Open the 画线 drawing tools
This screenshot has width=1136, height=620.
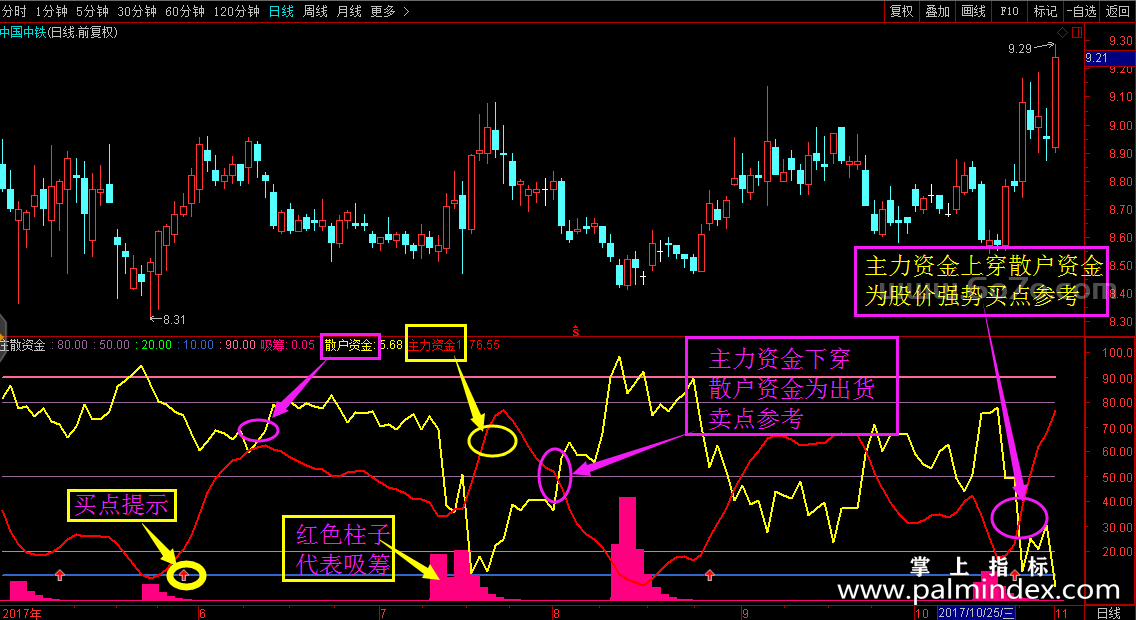pos(974,11)
